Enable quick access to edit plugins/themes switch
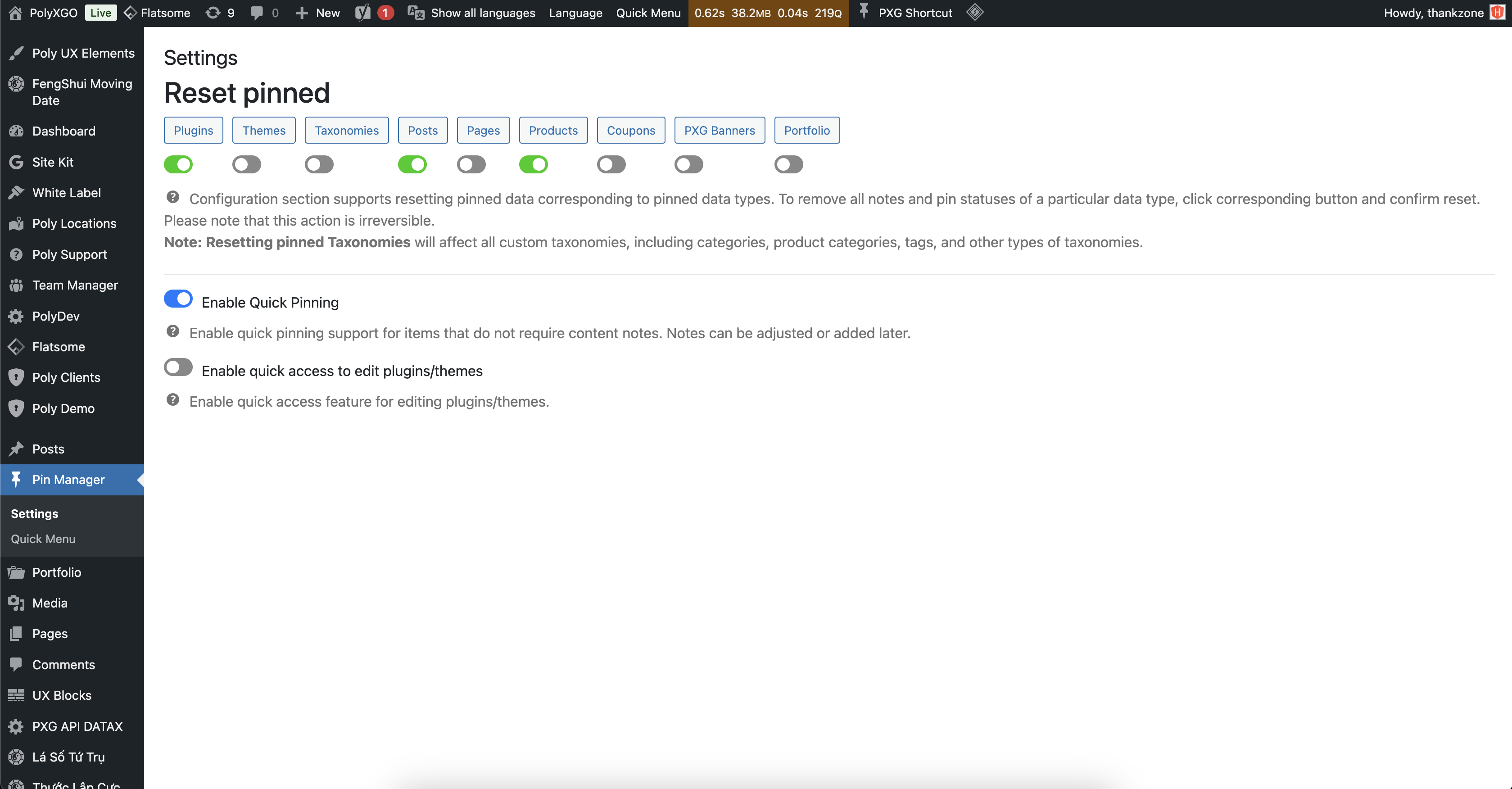Screen dimensions: 1512x789 click(x=178, y=367)
